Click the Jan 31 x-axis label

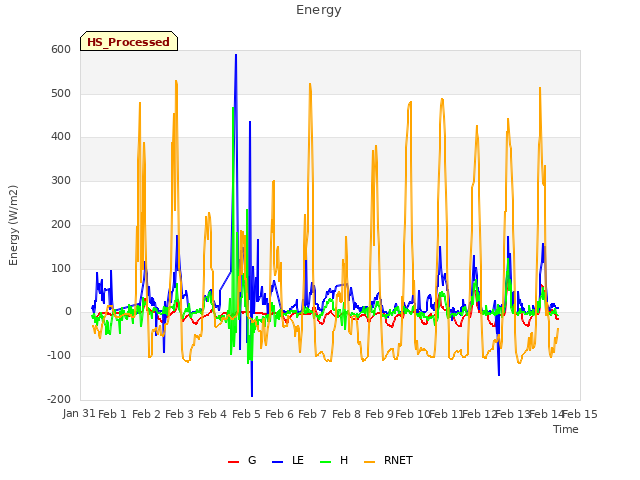pyautogui.click(x=79, y=413)
